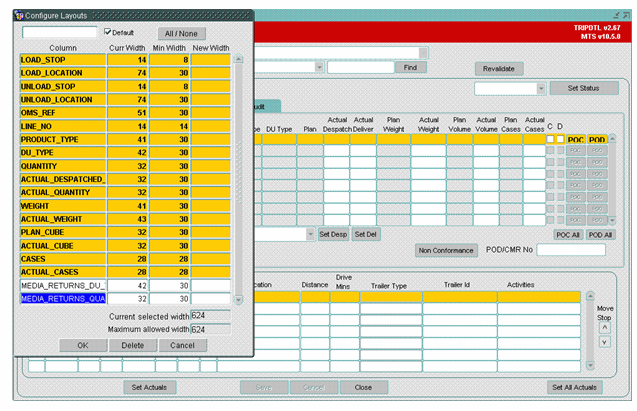Click the Trailer Id cell in highlighted row
Image resolution: width=637 pixels, height=411 pixels.
(x=460, y=297)
